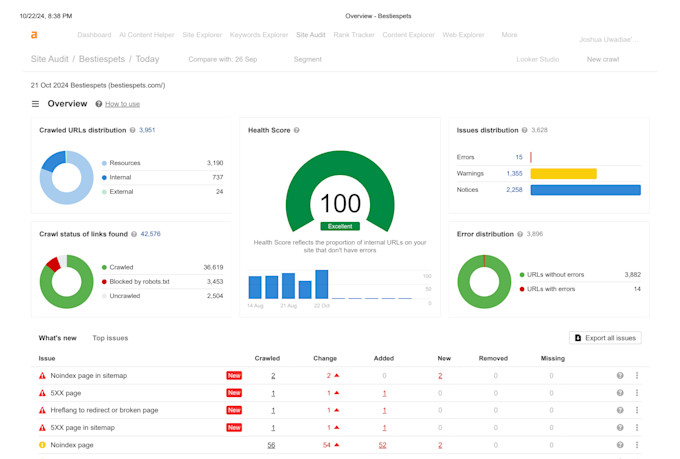The image size is (680, 459).
Task: Open Content Explorer
Action: 408,35
